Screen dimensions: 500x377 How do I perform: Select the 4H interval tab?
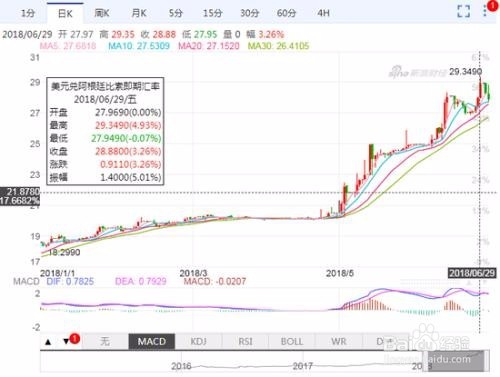(323, 13)
